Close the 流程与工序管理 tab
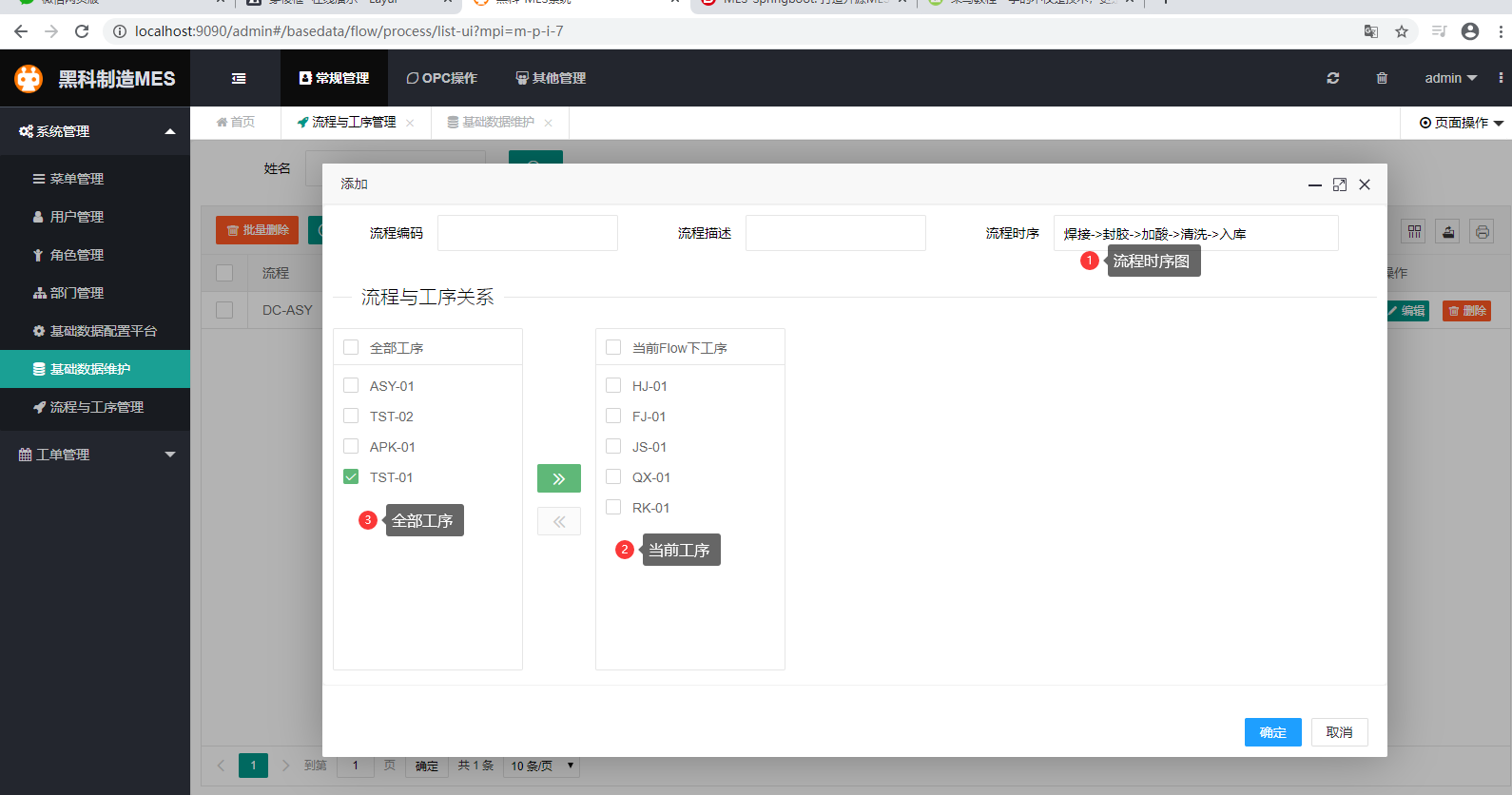This screenshot has width=1512, height=795. [x=410, y=123]
